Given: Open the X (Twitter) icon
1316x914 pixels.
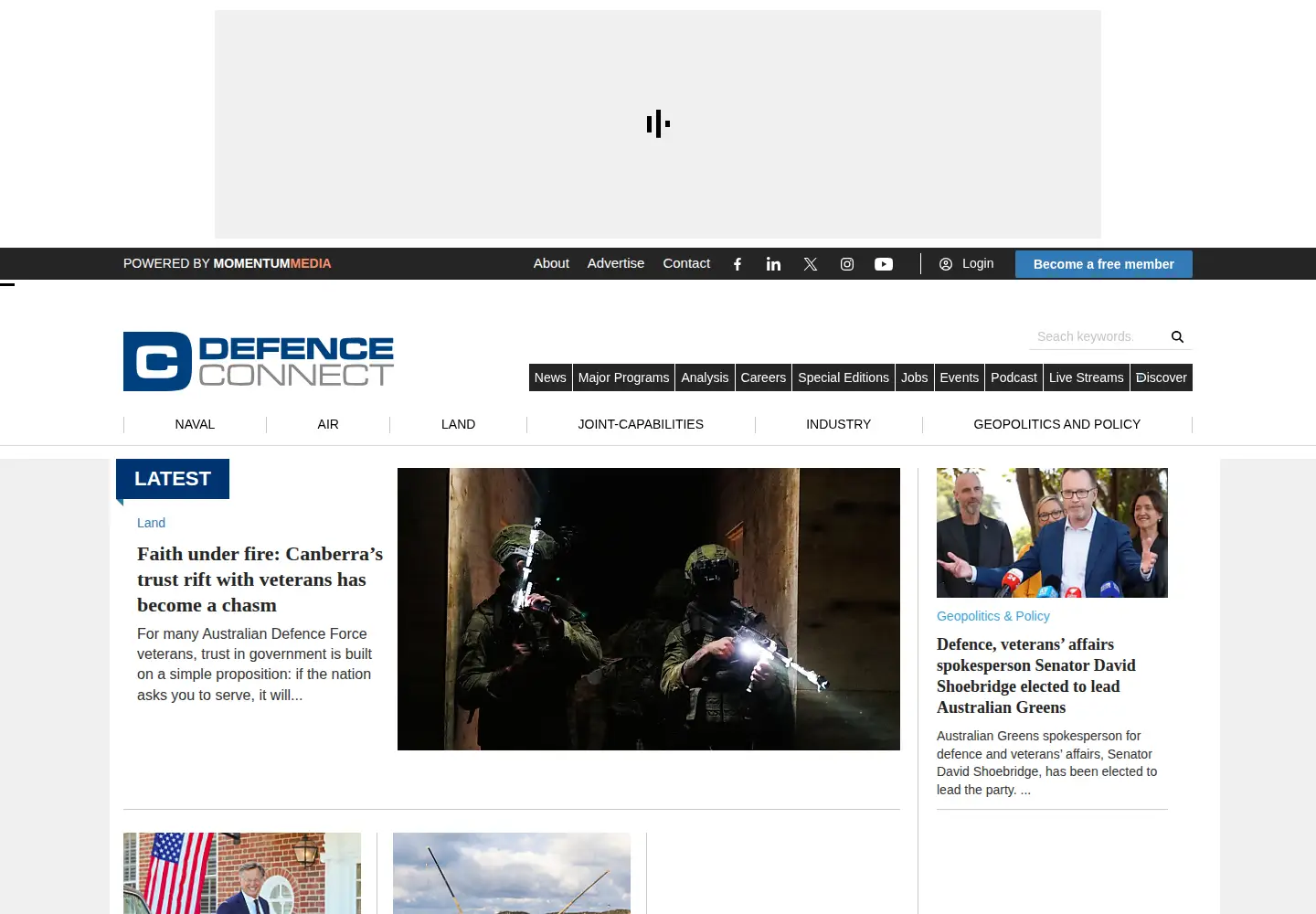Looking at the screenshot, I should coord(811,264).
